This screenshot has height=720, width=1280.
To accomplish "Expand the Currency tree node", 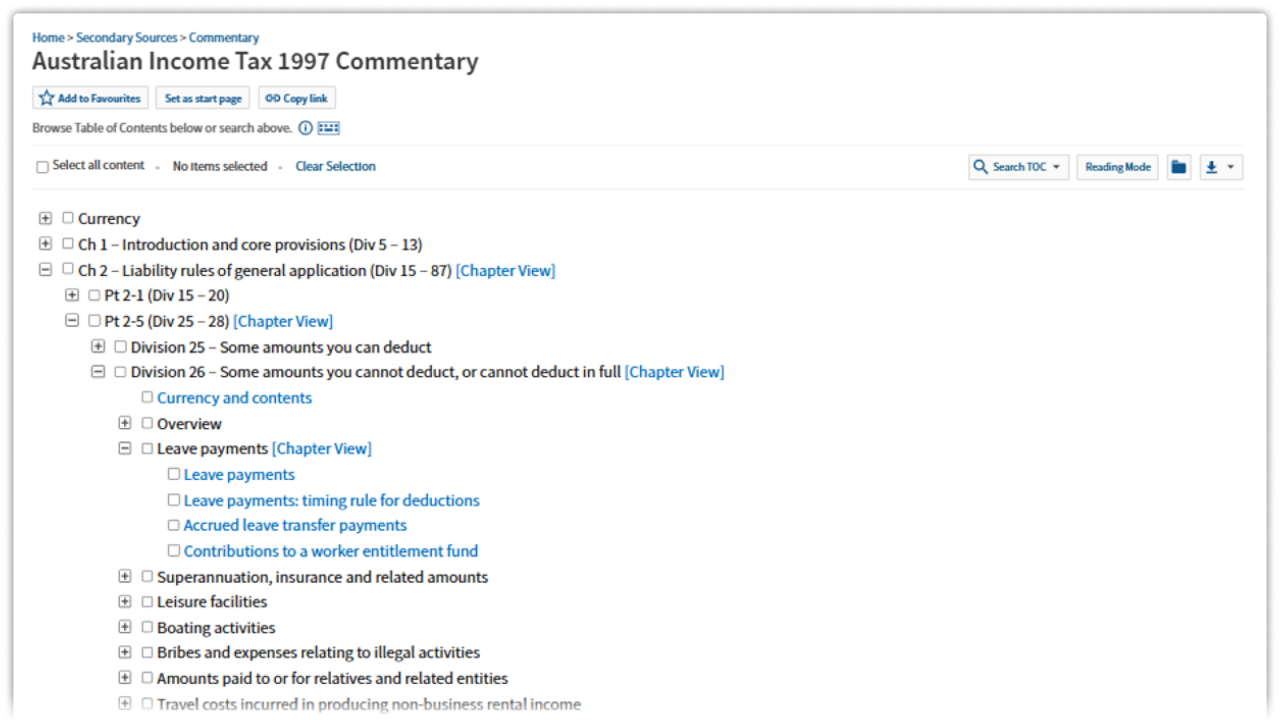I will 45,218.
